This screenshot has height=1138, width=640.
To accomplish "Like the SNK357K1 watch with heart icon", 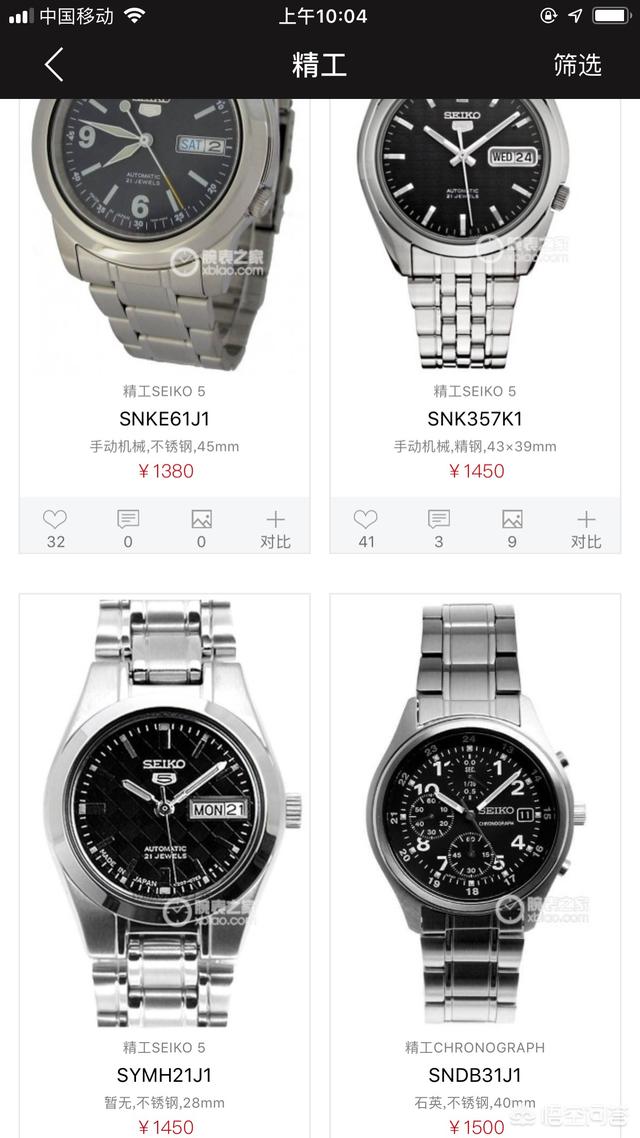I will [366, 519].
